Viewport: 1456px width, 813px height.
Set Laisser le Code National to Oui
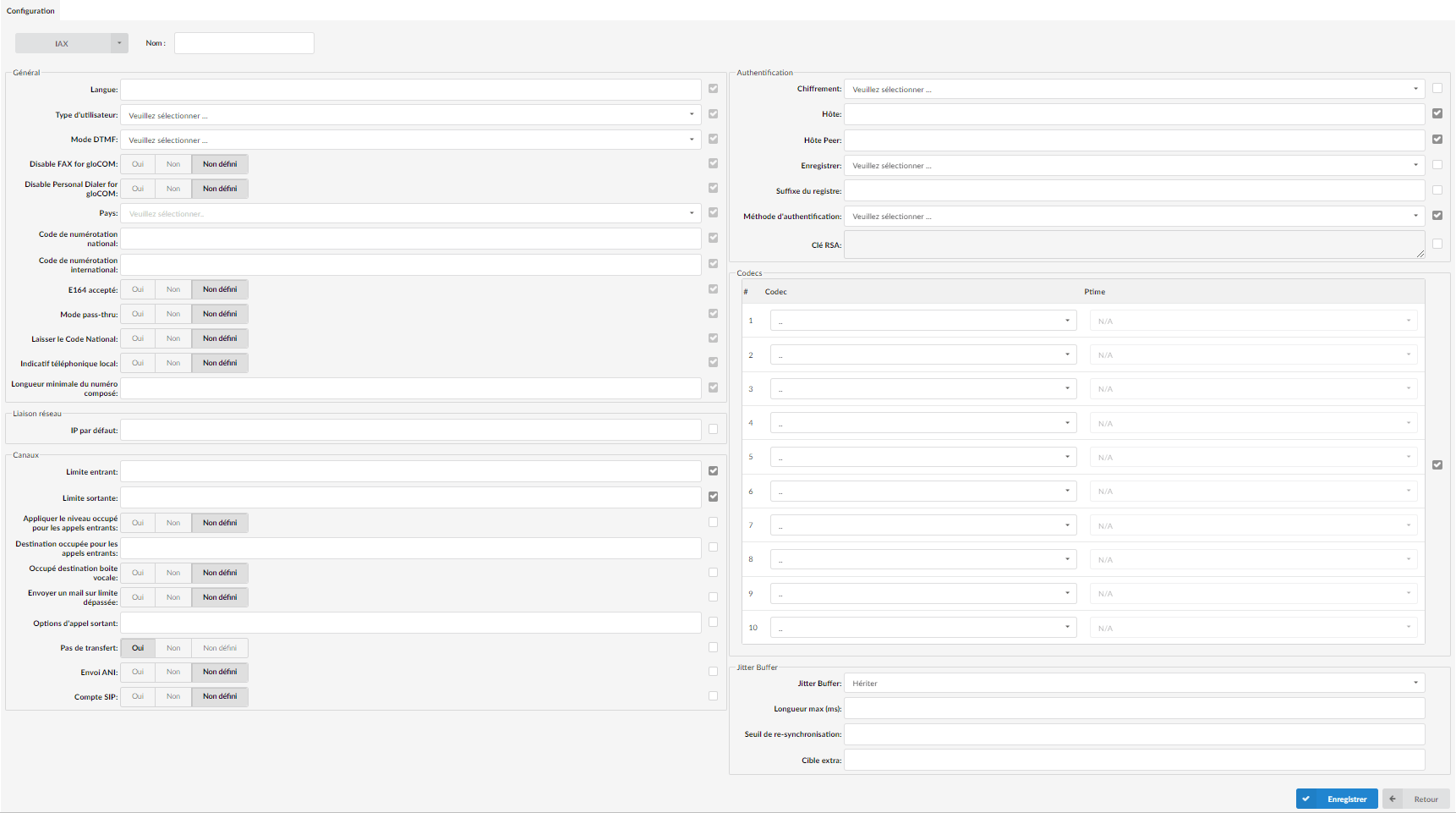pos(138,338)
